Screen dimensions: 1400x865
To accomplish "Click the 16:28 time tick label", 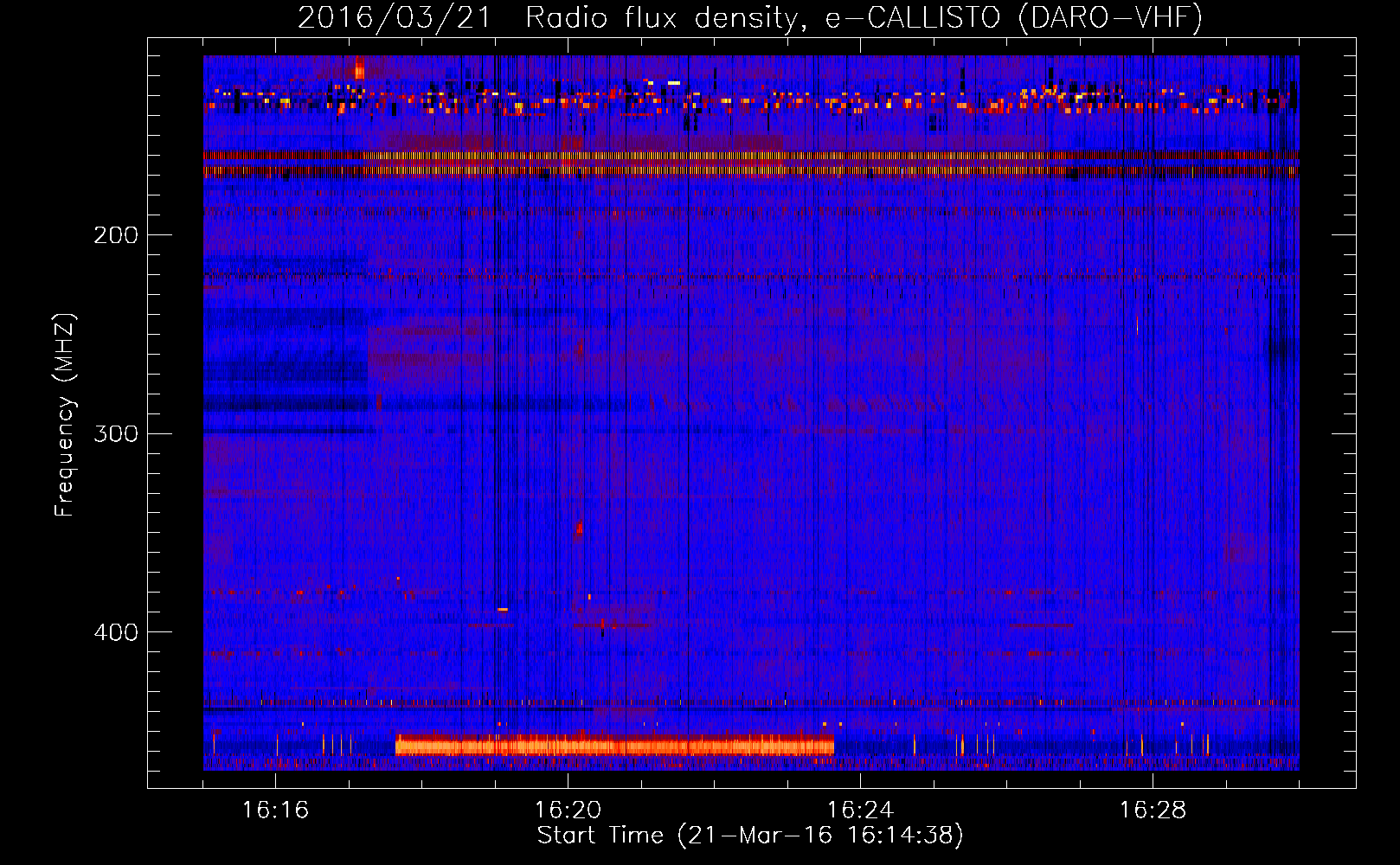I will pos(1153,811).
